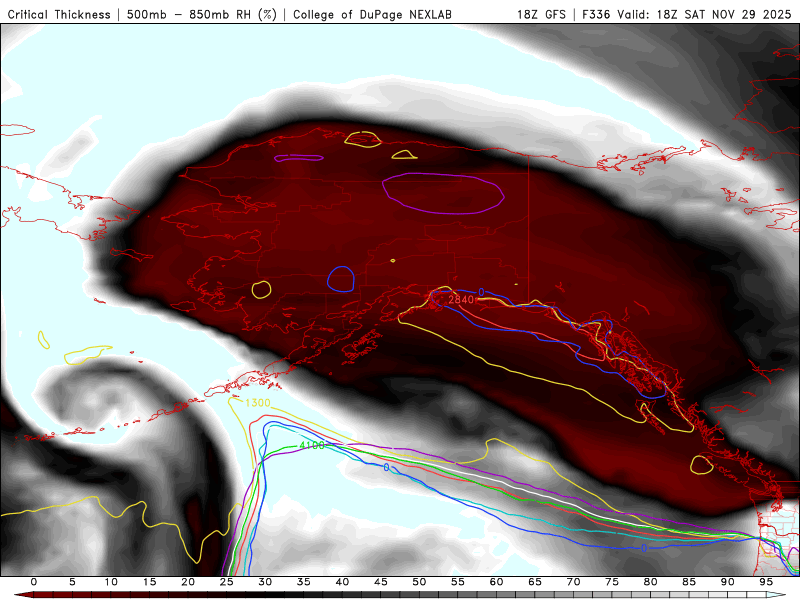This screenshot has width=800, height=600.
Task: Click the colorbar tick label "85"
Action: [x=689, y=582]
